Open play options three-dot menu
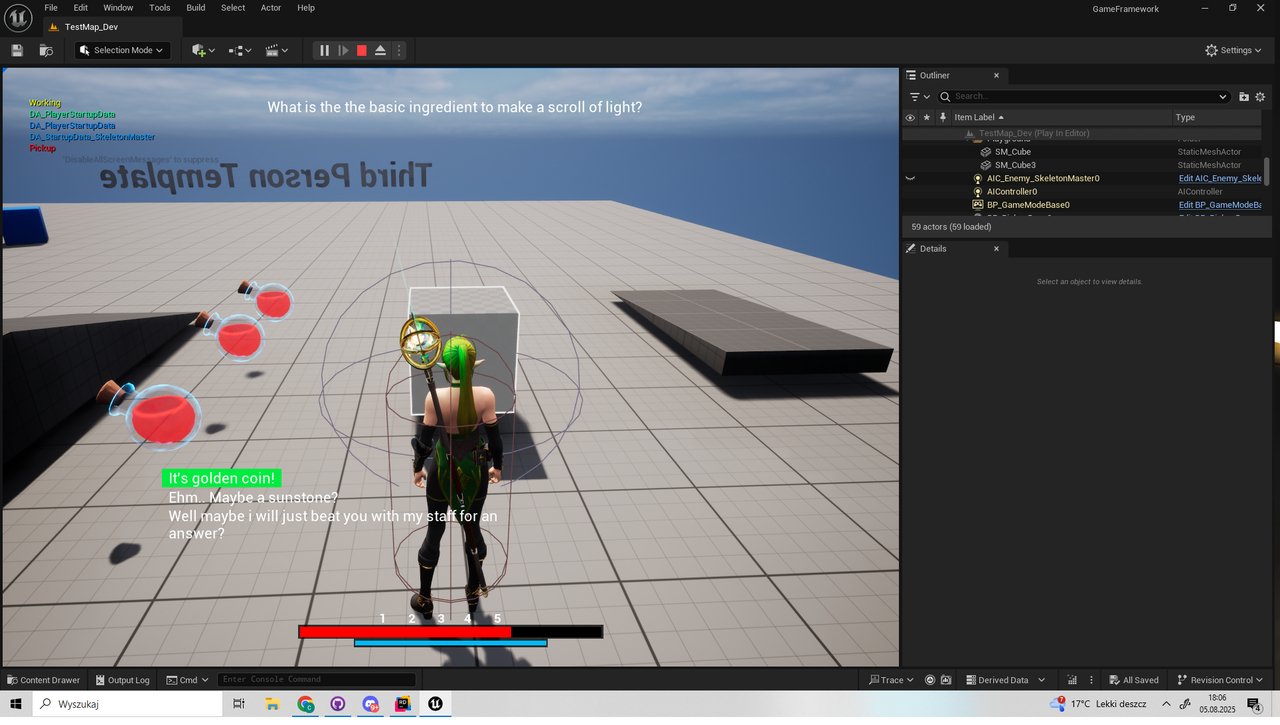Image resolution: width=1280 pixels, height=725 pixels. [399, 50]
